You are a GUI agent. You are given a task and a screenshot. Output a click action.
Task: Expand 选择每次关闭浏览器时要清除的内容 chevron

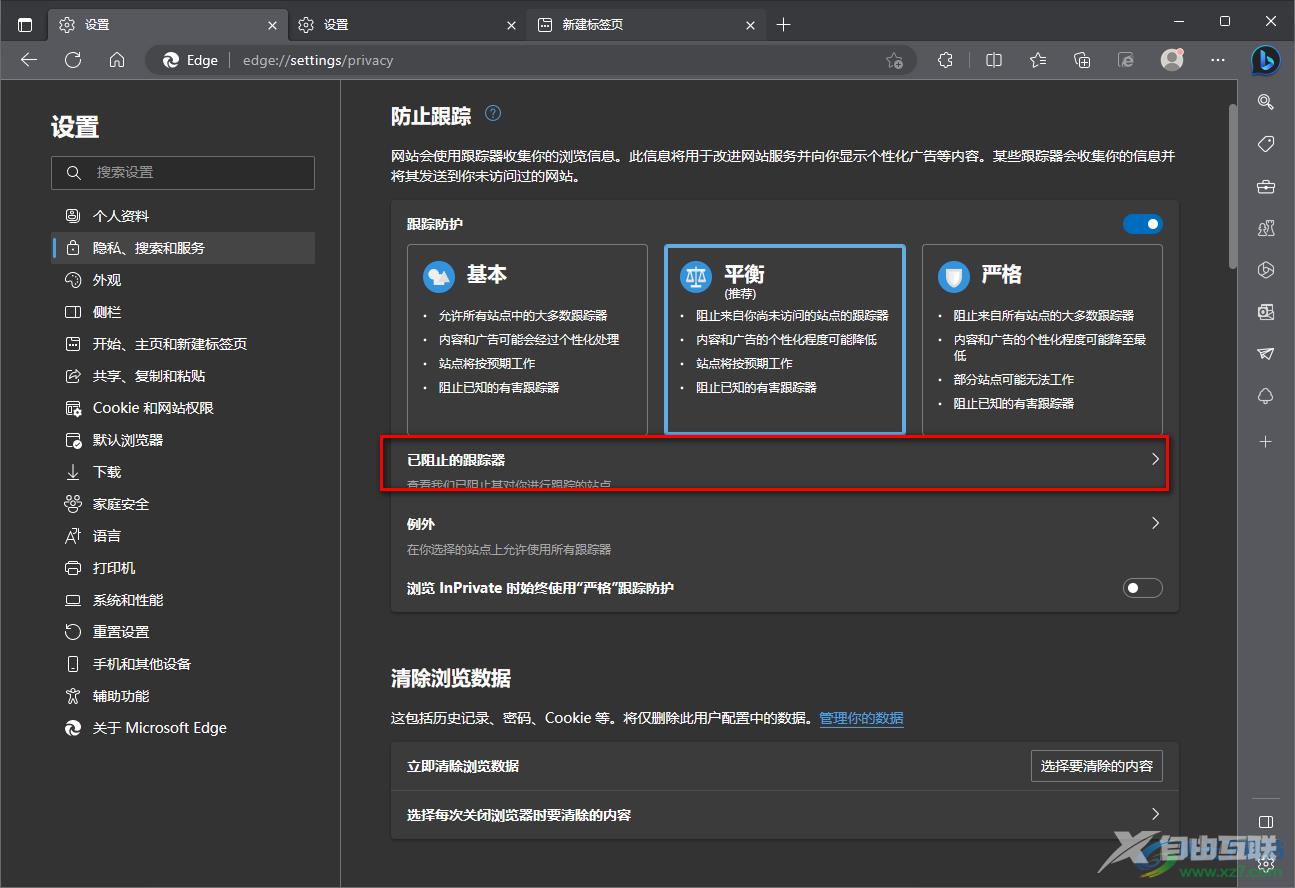[x=1156, y=814]
